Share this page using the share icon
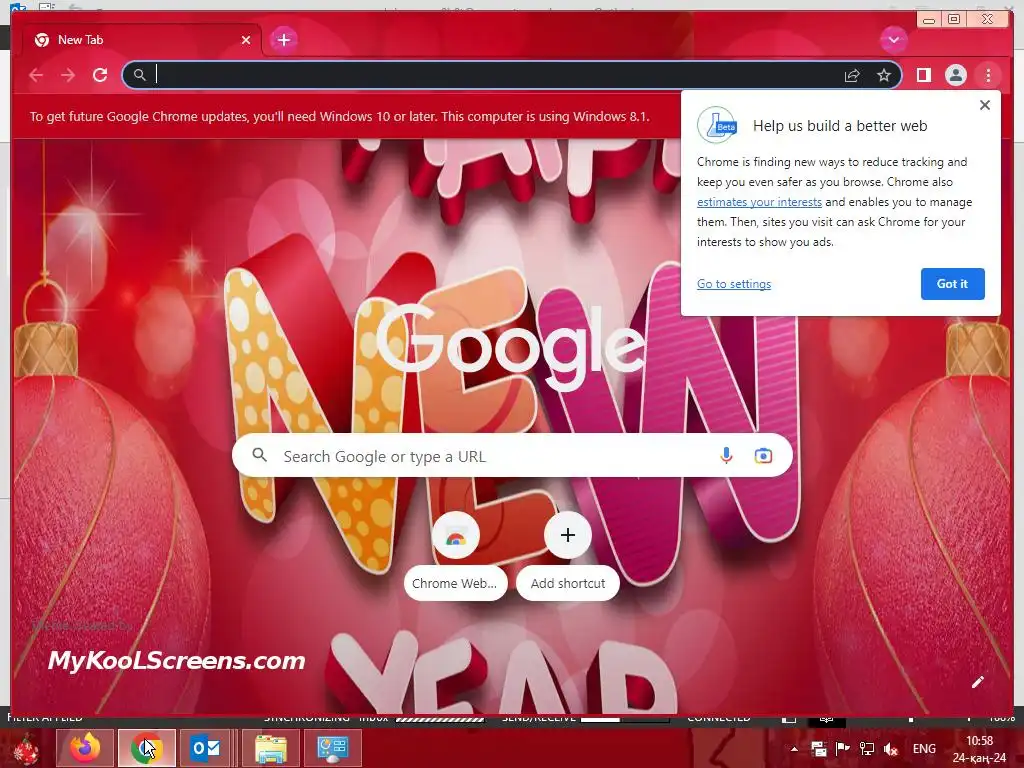Image resolution: width=1024 pixels, height=768 pixels. point(852,76)
